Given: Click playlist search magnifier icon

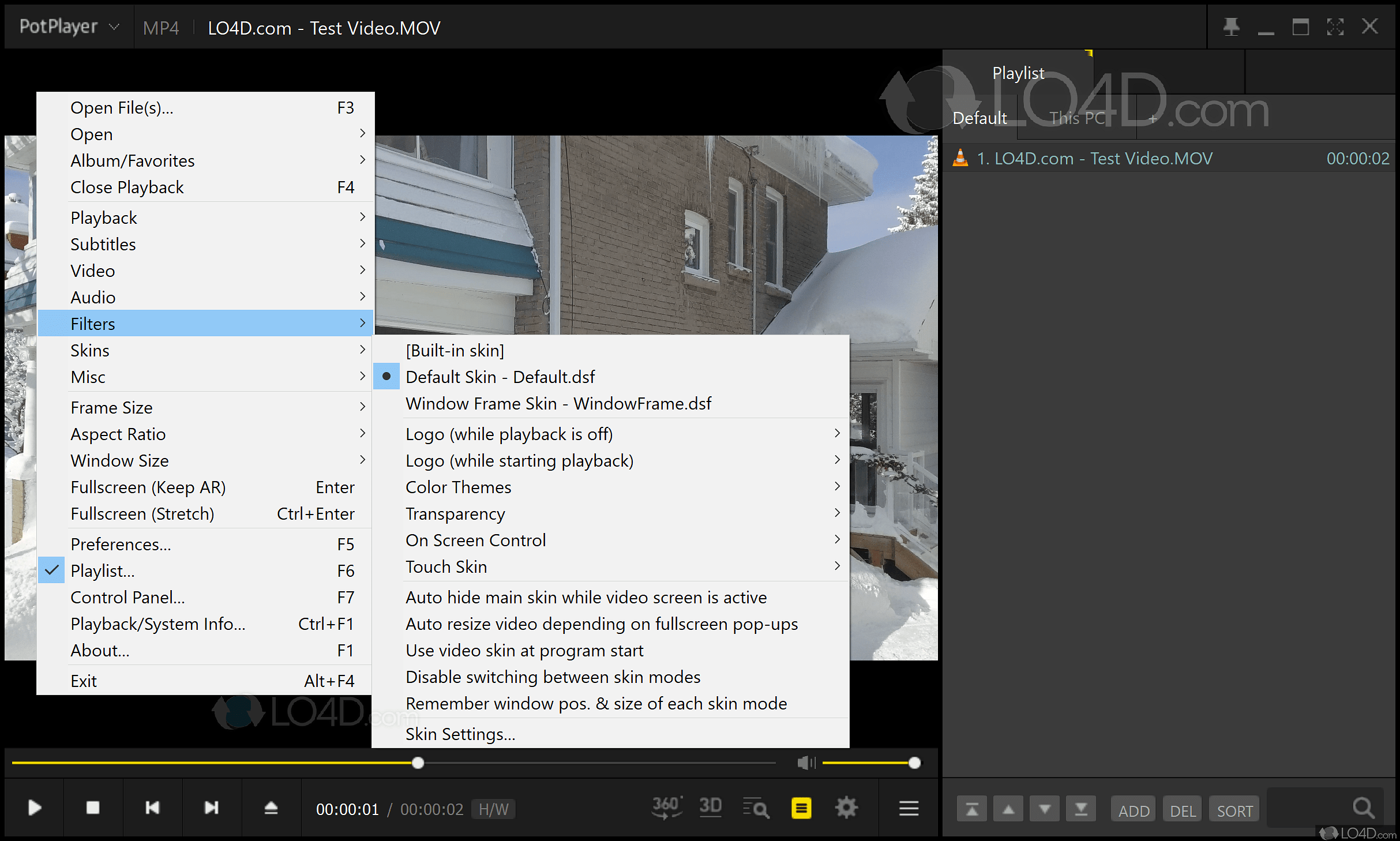Looking at the screenshot, I should (1363, 809).
